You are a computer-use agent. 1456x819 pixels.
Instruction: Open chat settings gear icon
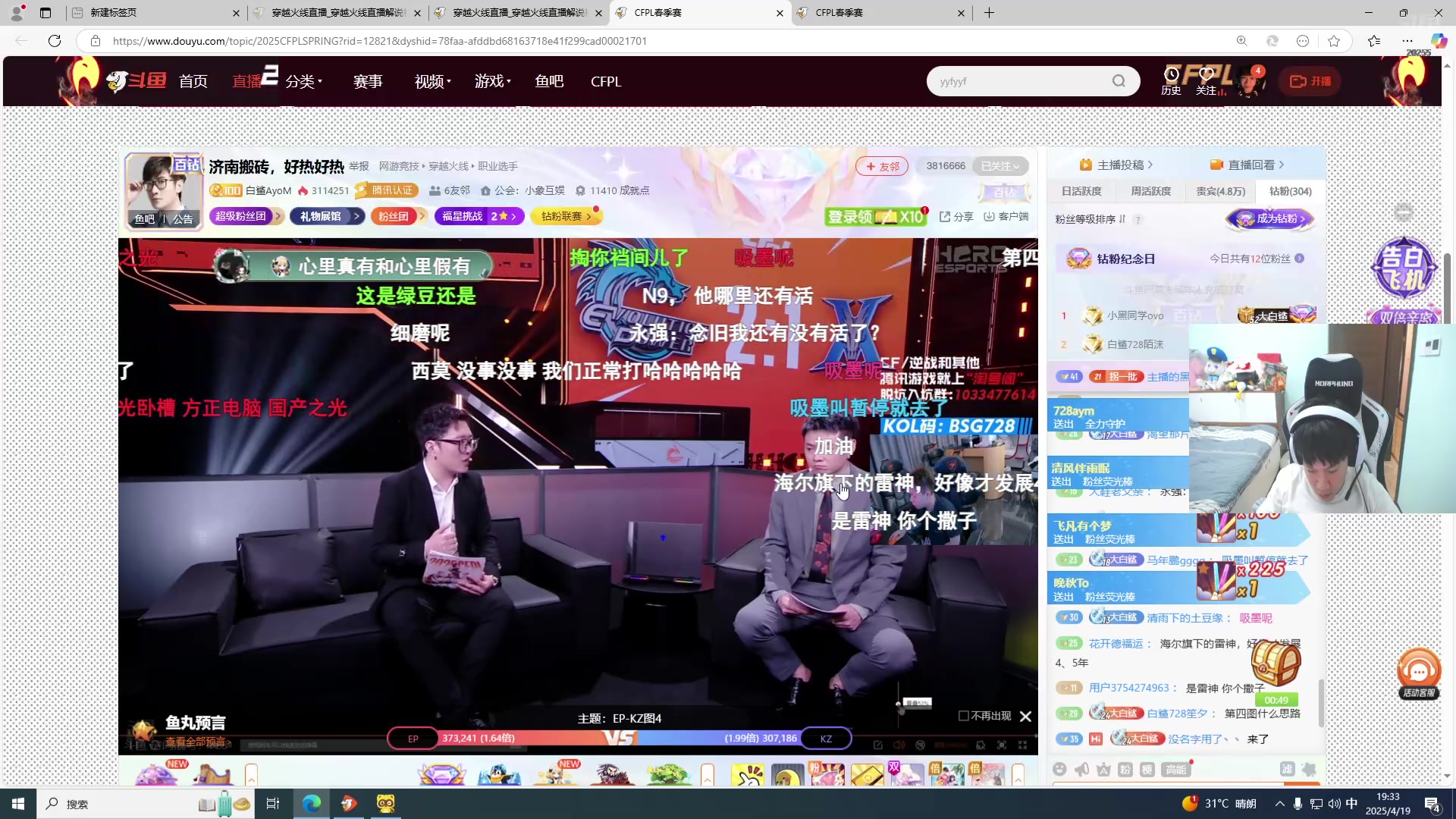click(x=1309, y=769)
